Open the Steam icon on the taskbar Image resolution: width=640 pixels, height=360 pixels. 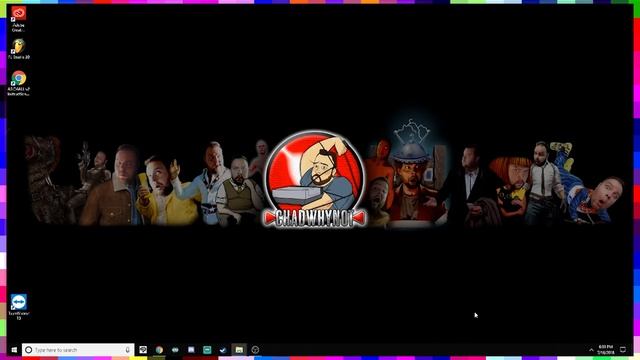[x=223, y=350]
